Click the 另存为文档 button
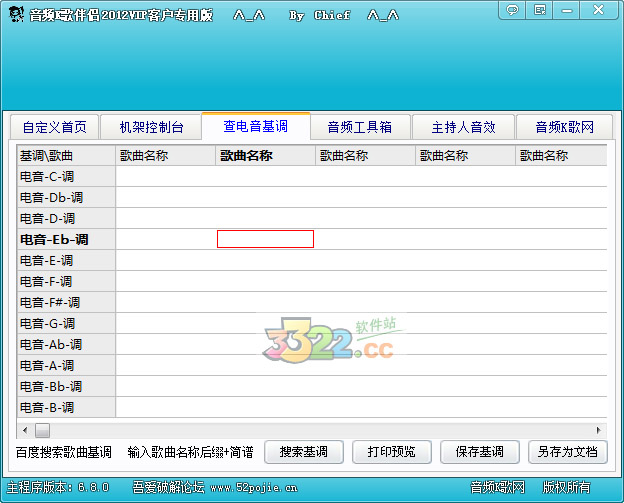624x503 pixels. pos(567,452)
